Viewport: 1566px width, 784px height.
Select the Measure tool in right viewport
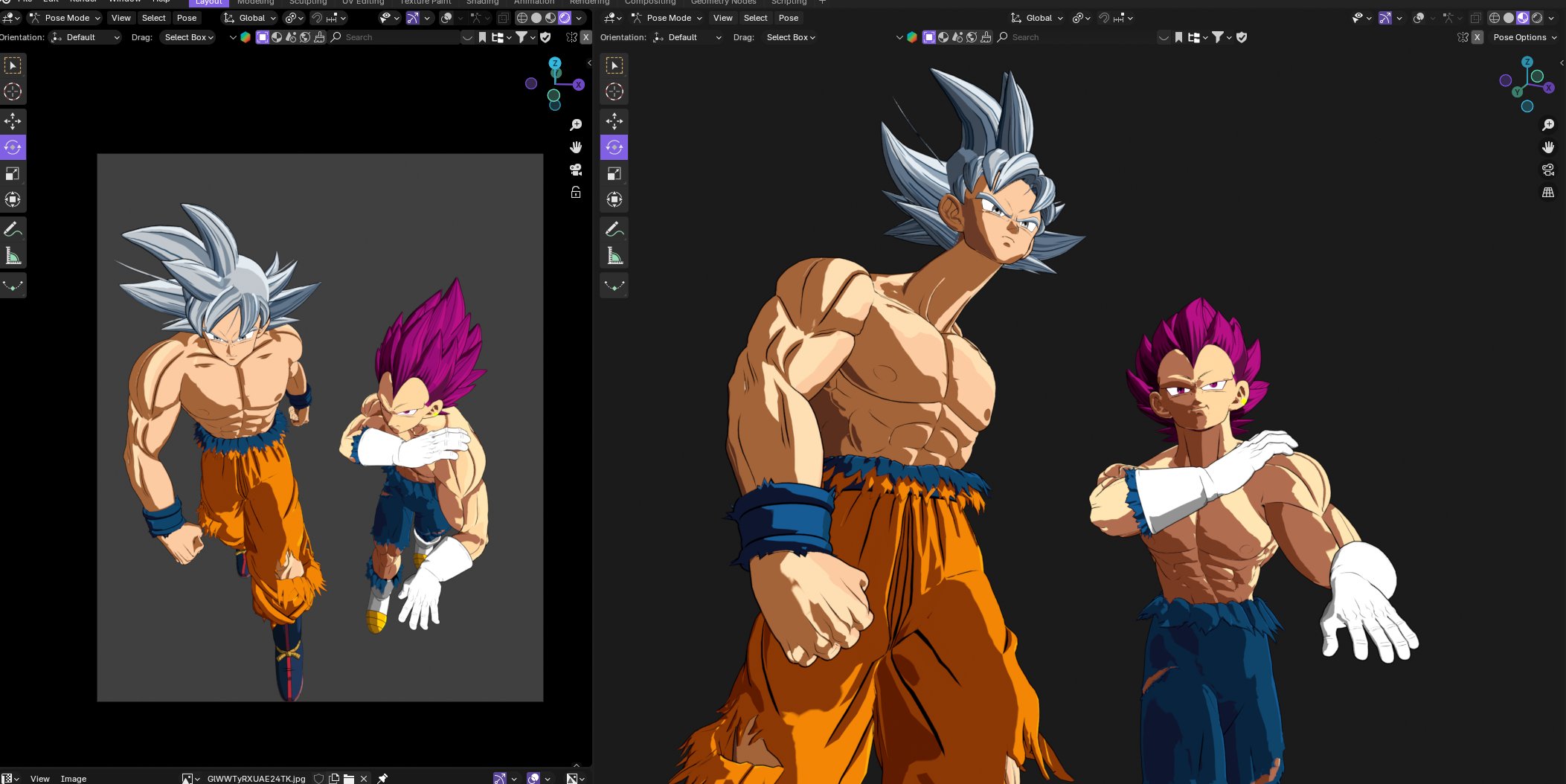coord(614,256)
